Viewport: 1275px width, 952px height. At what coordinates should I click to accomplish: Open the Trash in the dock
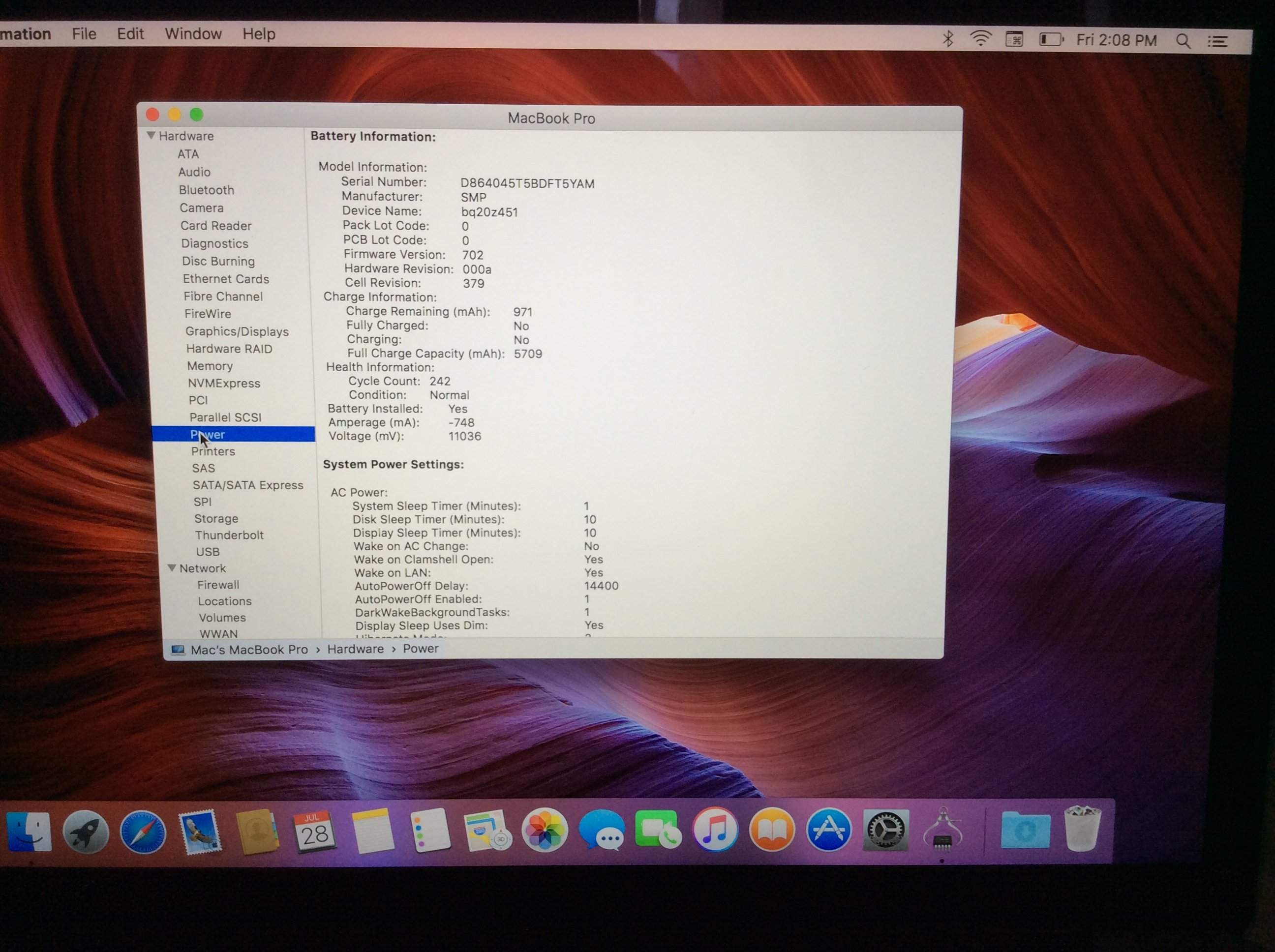point(1082,829)
